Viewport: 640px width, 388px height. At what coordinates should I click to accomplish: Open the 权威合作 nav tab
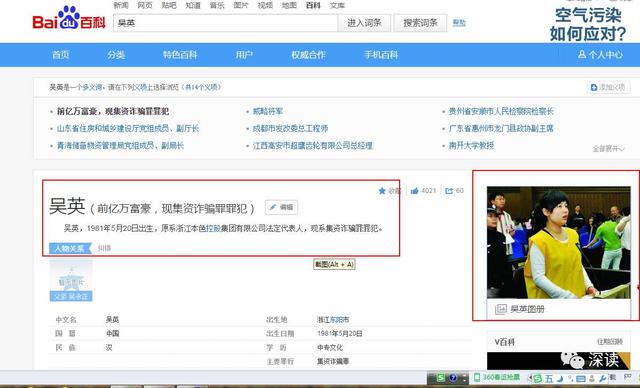pyautogui.click(x=308, y=55)
